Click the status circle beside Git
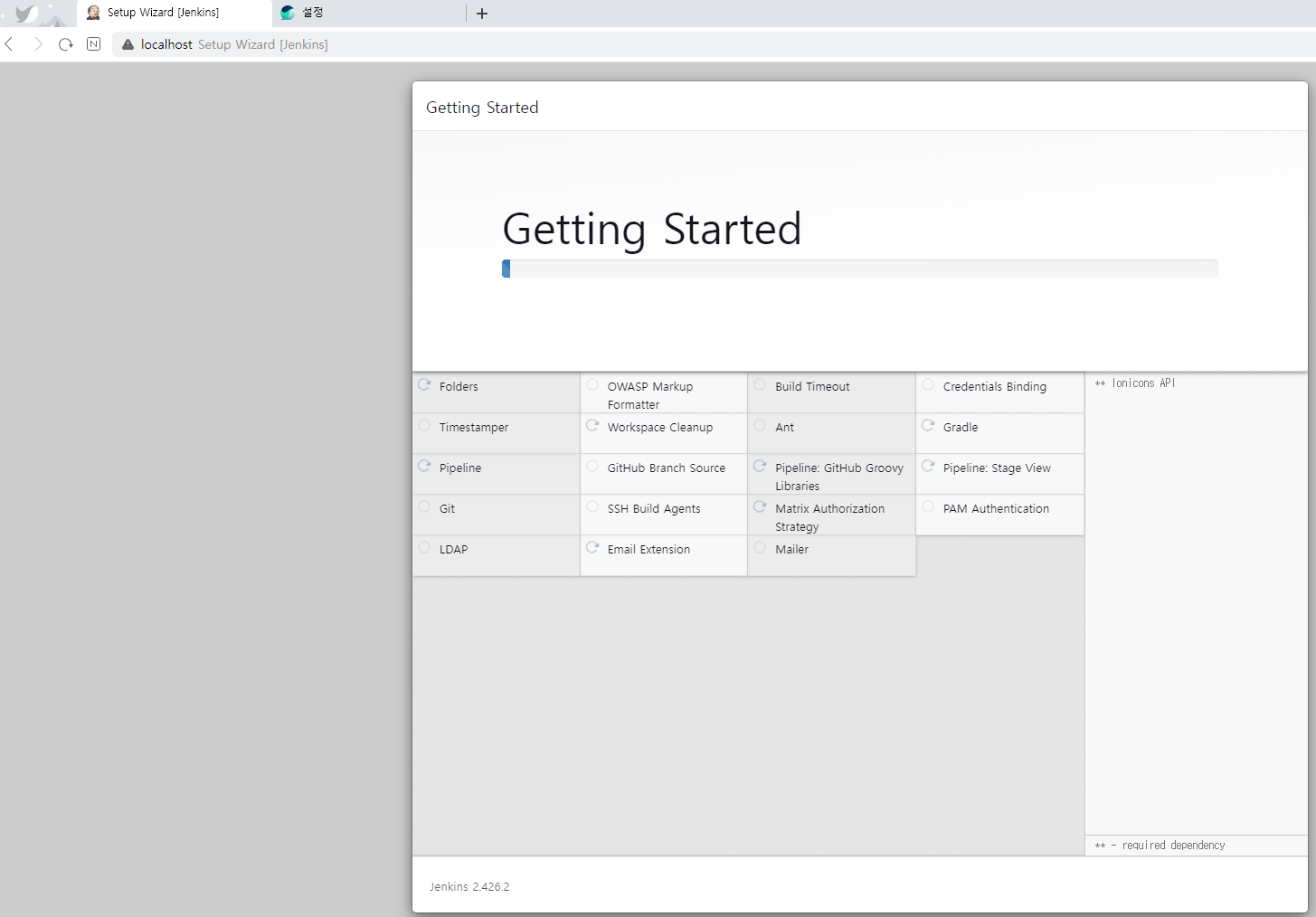 pos(424,506)
